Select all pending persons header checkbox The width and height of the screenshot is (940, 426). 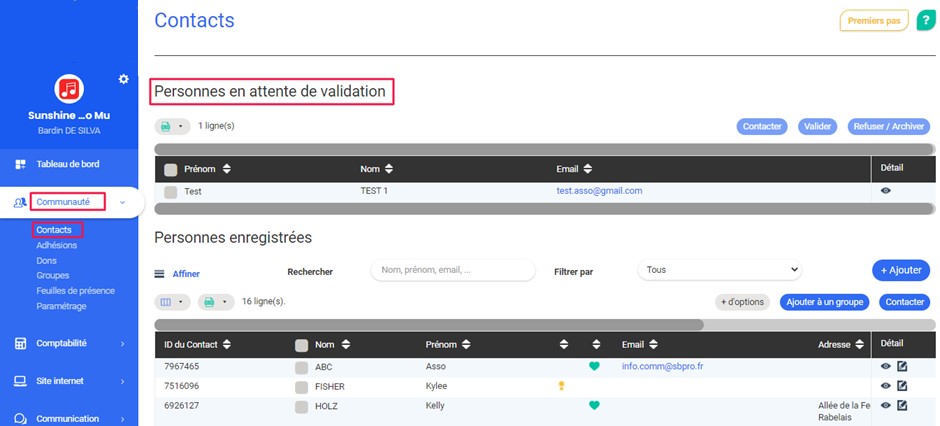(171, 169)
